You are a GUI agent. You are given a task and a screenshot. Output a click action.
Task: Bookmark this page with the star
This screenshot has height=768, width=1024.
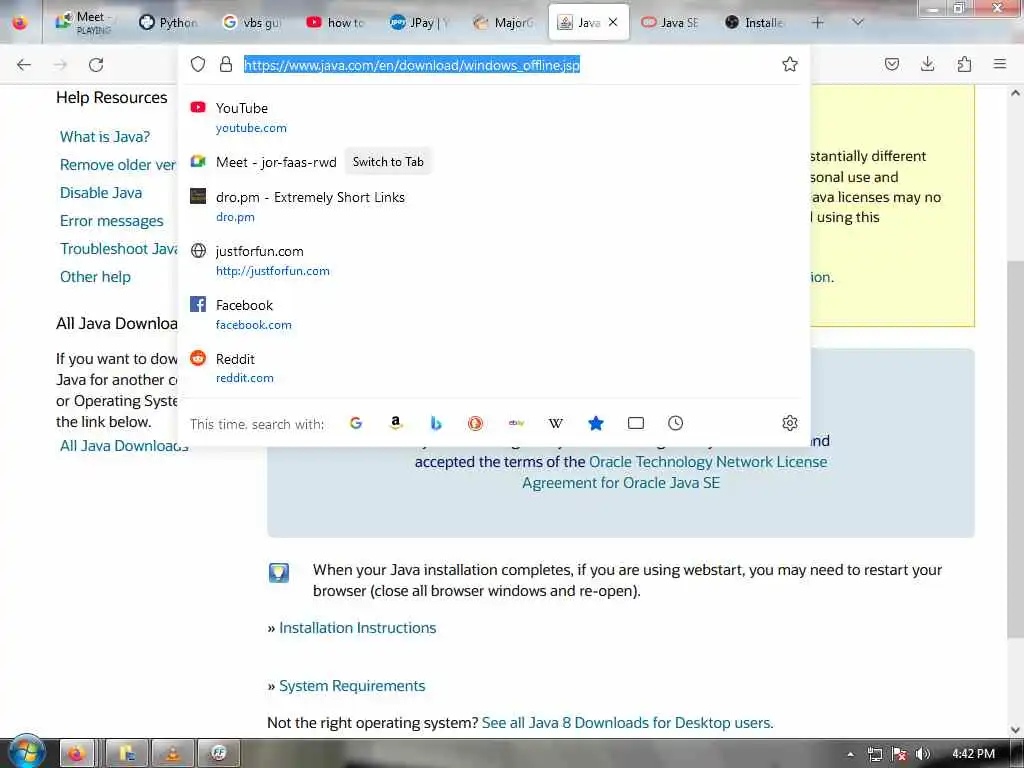click(790, 64)
